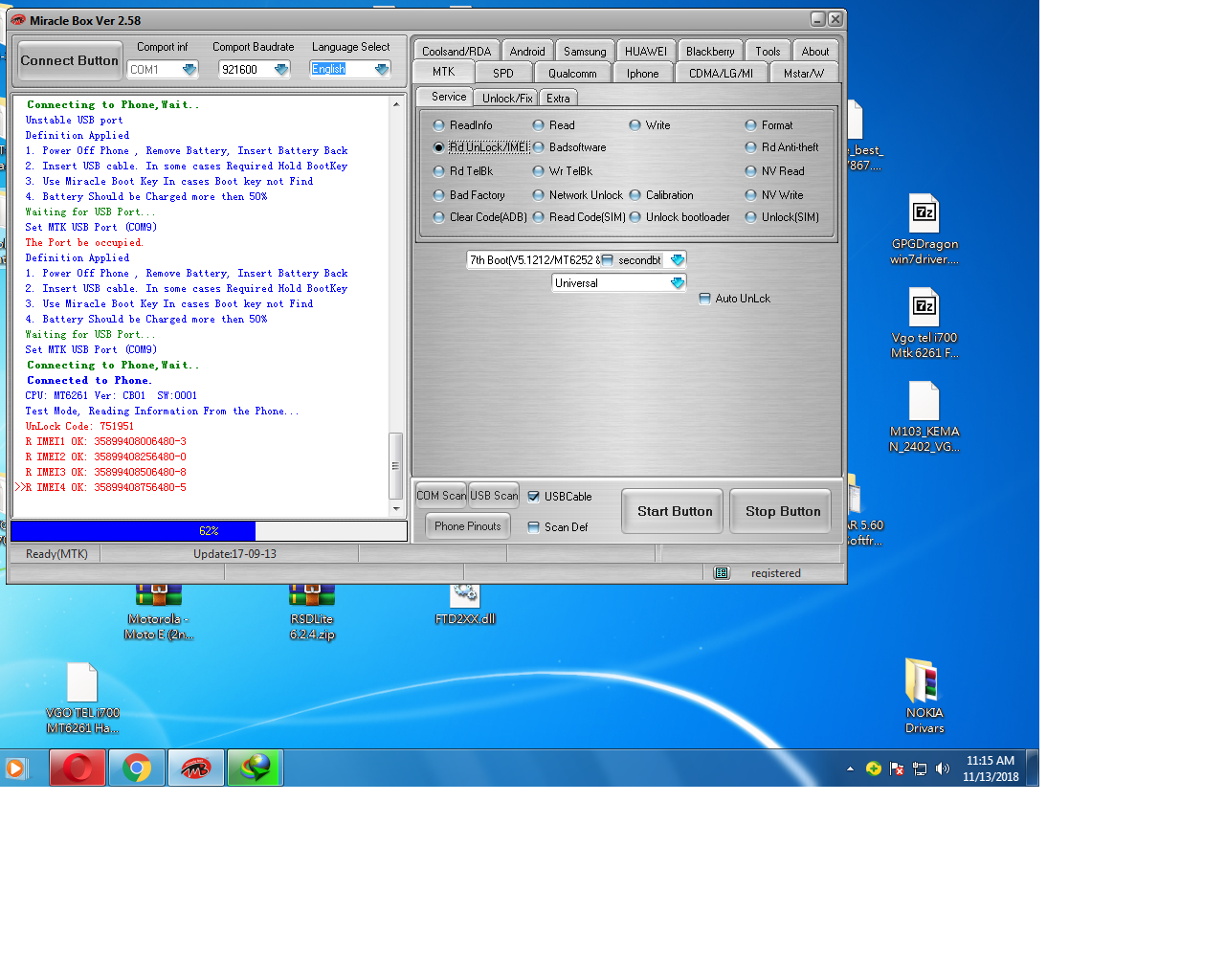Click the status bar keyboard icon beside registered
Image resolution: width=1225 pixels, height=980 pixels.
[x=722, y=572]
